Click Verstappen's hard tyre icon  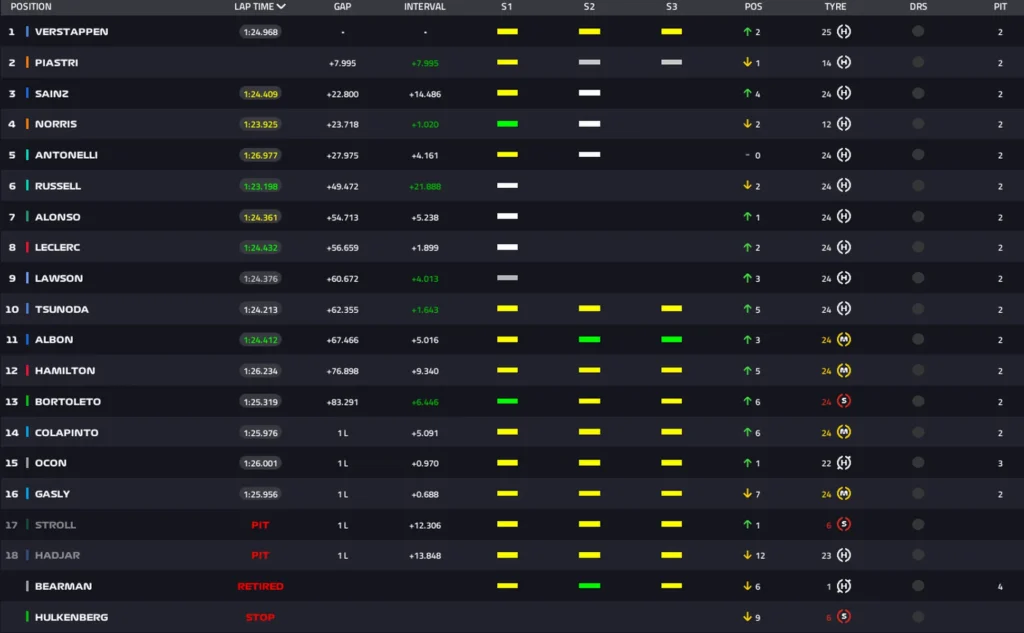(x=844, y=32)
